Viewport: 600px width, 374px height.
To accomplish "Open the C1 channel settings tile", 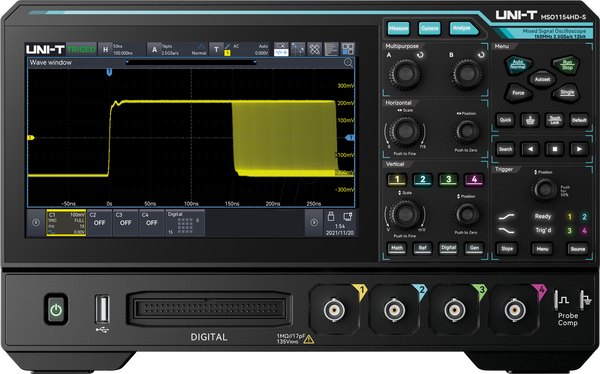I will point(66,222).
